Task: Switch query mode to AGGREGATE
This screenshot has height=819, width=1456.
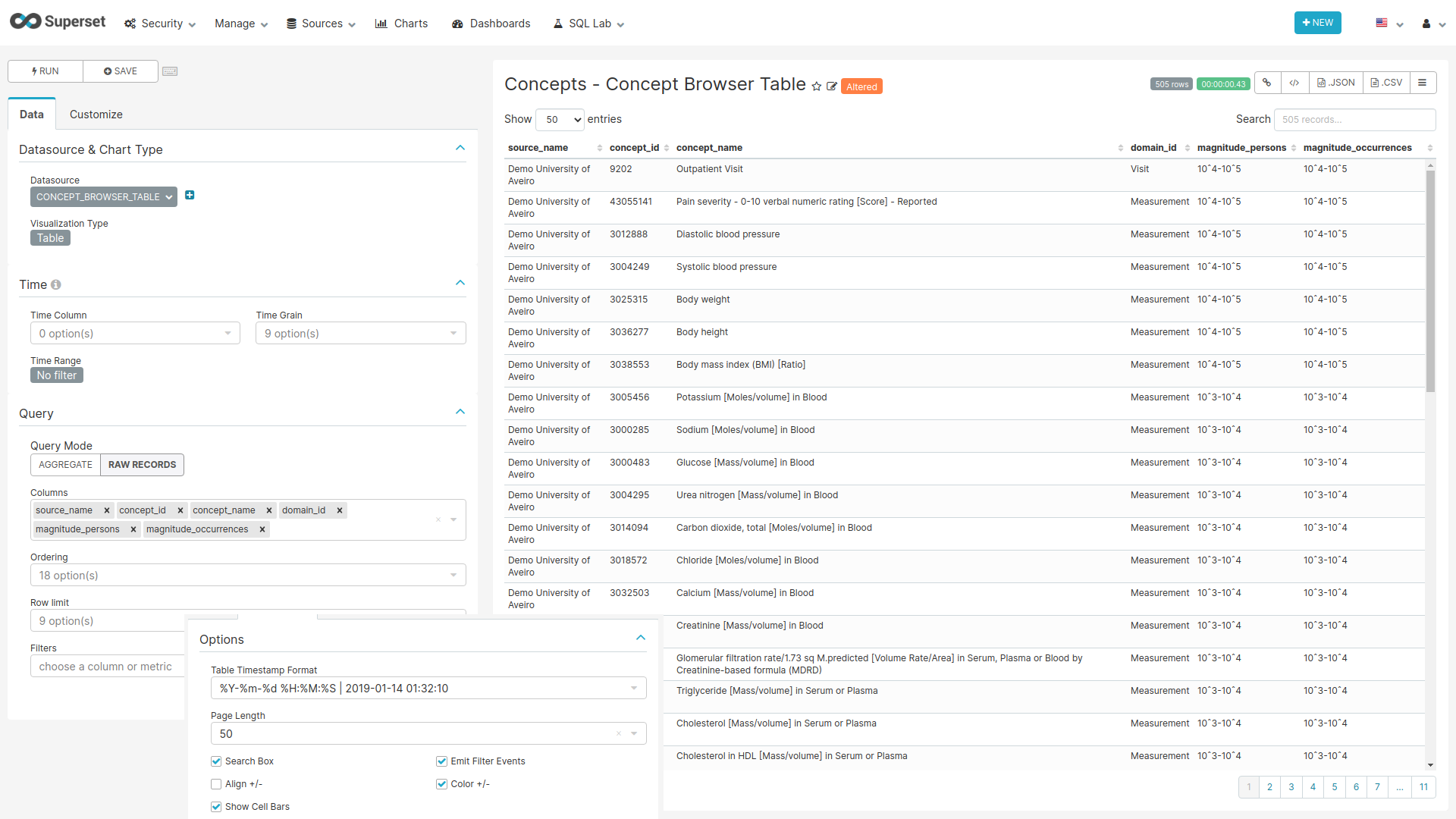Action: [x=66, y=465]
